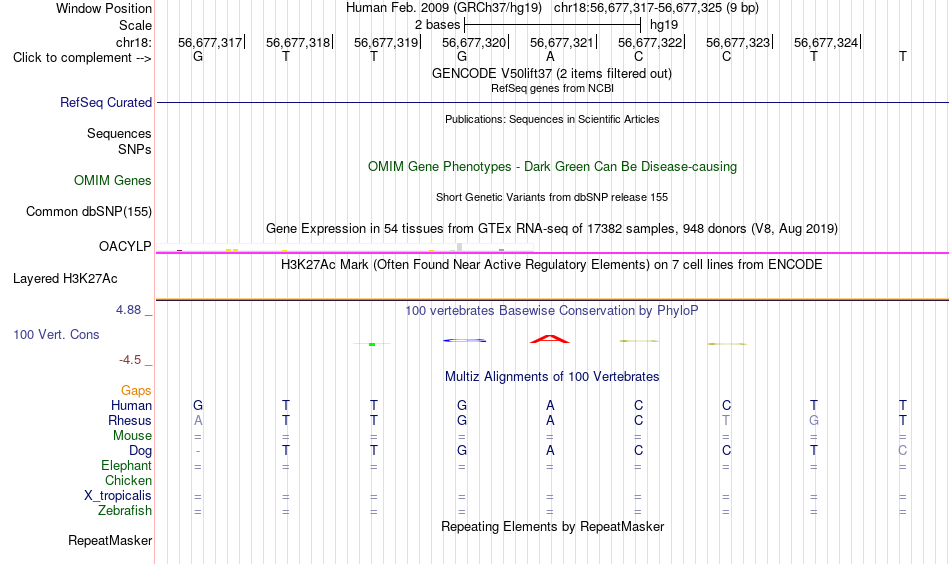950x564 pixels.
Task: Open the Layered H3K27Ac track label
Action: tap(65, 279)
